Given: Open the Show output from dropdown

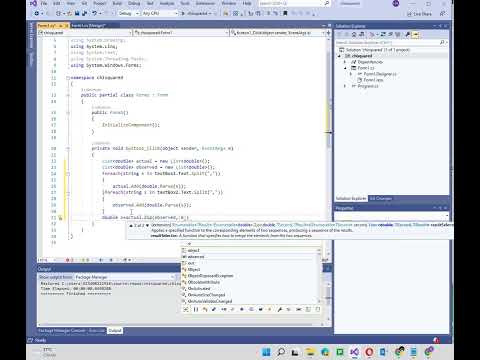Looking at the screenshot, I should click(126, 277).
